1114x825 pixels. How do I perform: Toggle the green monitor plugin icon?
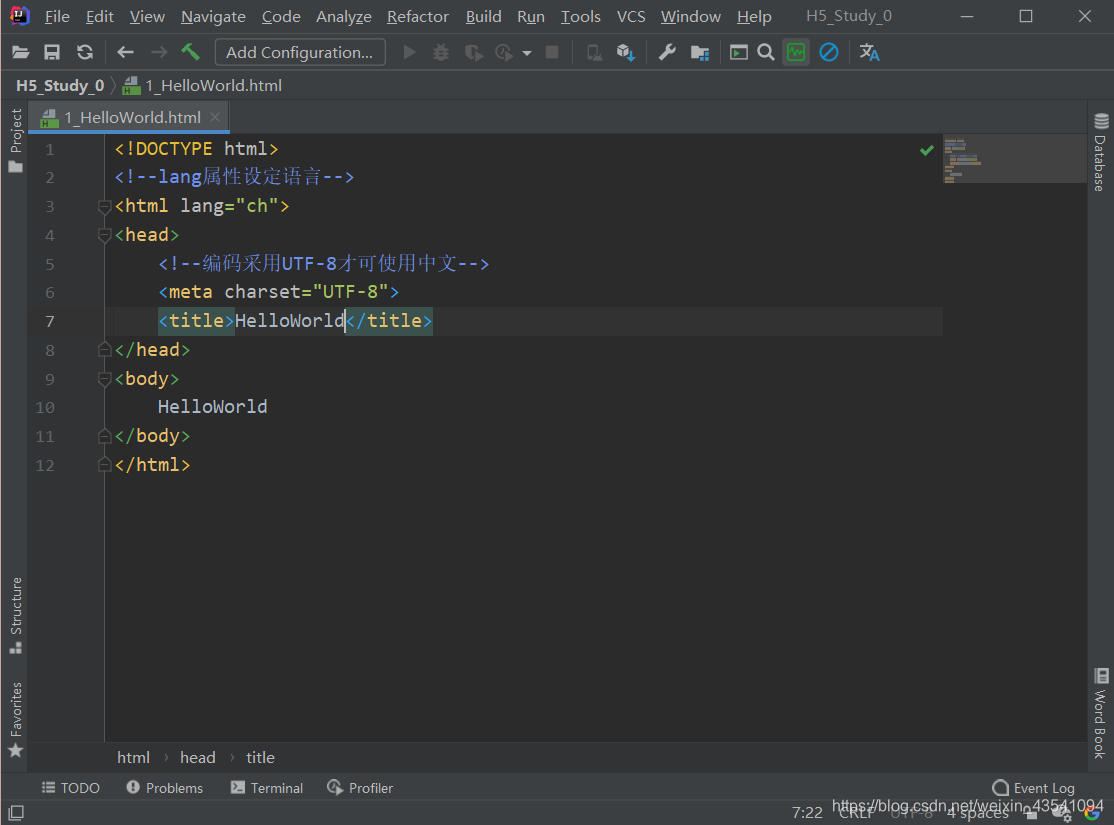point(796,52)
